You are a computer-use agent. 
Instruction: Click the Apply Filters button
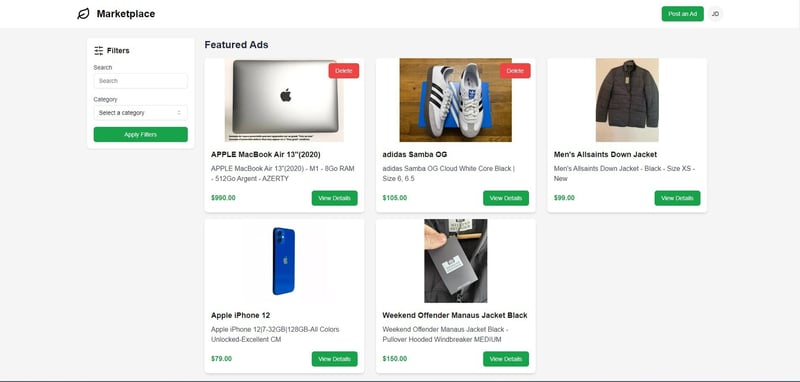point(140,135)
